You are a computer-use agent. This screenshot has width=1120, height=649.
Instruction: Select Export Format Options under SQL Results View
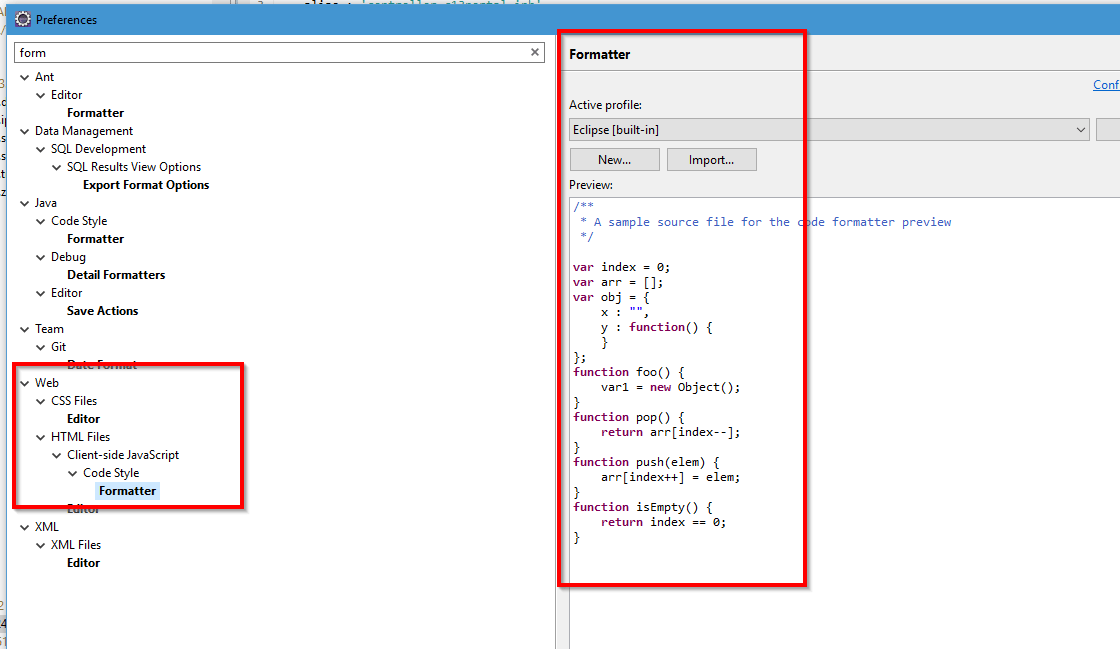145,184
